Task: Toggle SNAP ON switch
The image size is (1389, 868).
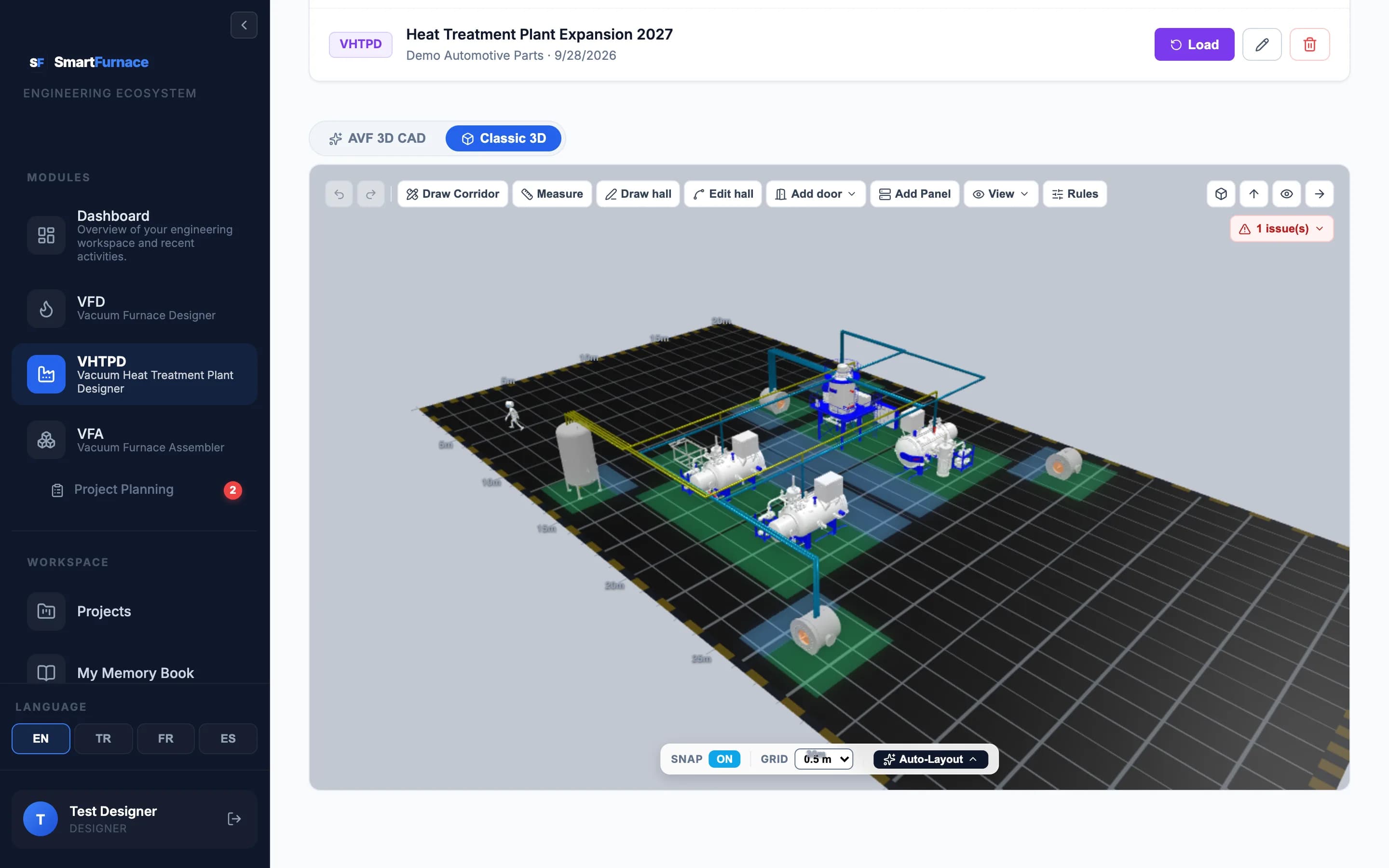Action: click(724, 759)
